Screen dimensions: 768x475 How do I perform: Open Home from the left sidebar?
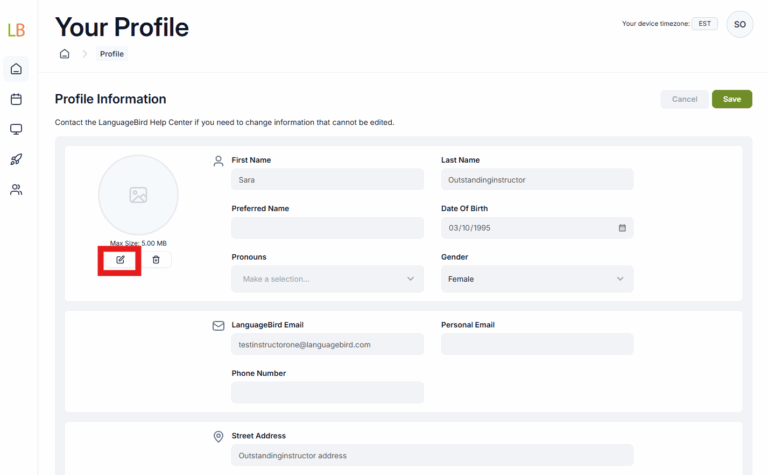[x=16, y=69]
